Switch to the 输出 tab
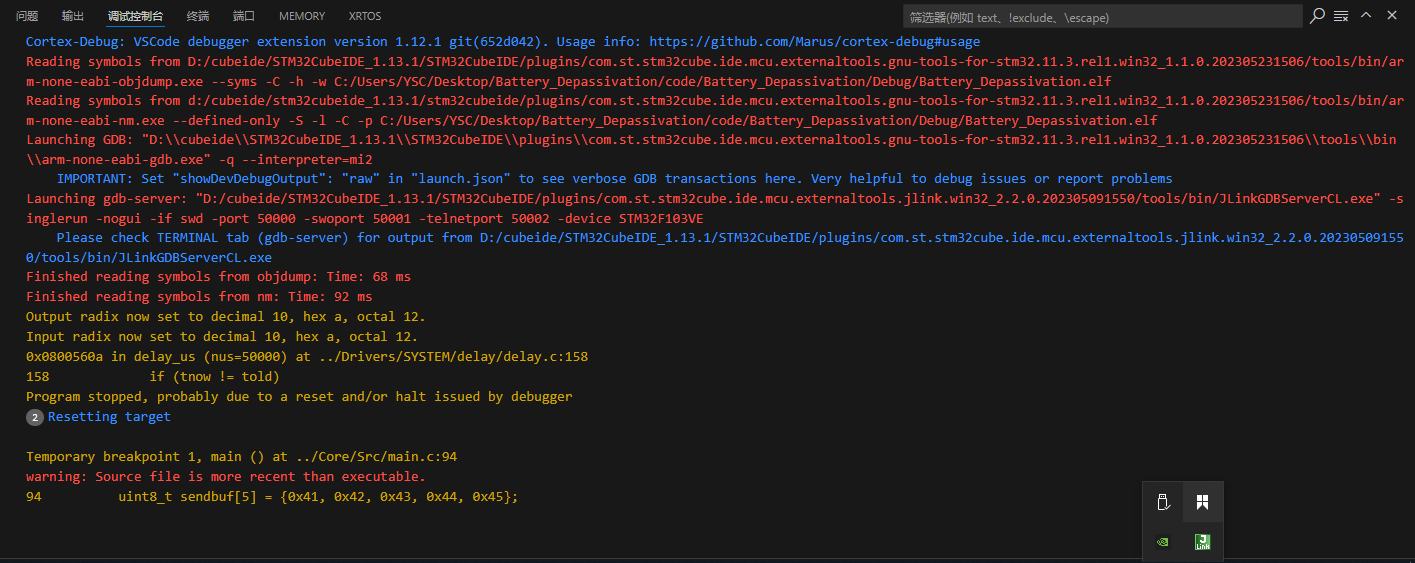The image size is (1415, 563). 73,16
